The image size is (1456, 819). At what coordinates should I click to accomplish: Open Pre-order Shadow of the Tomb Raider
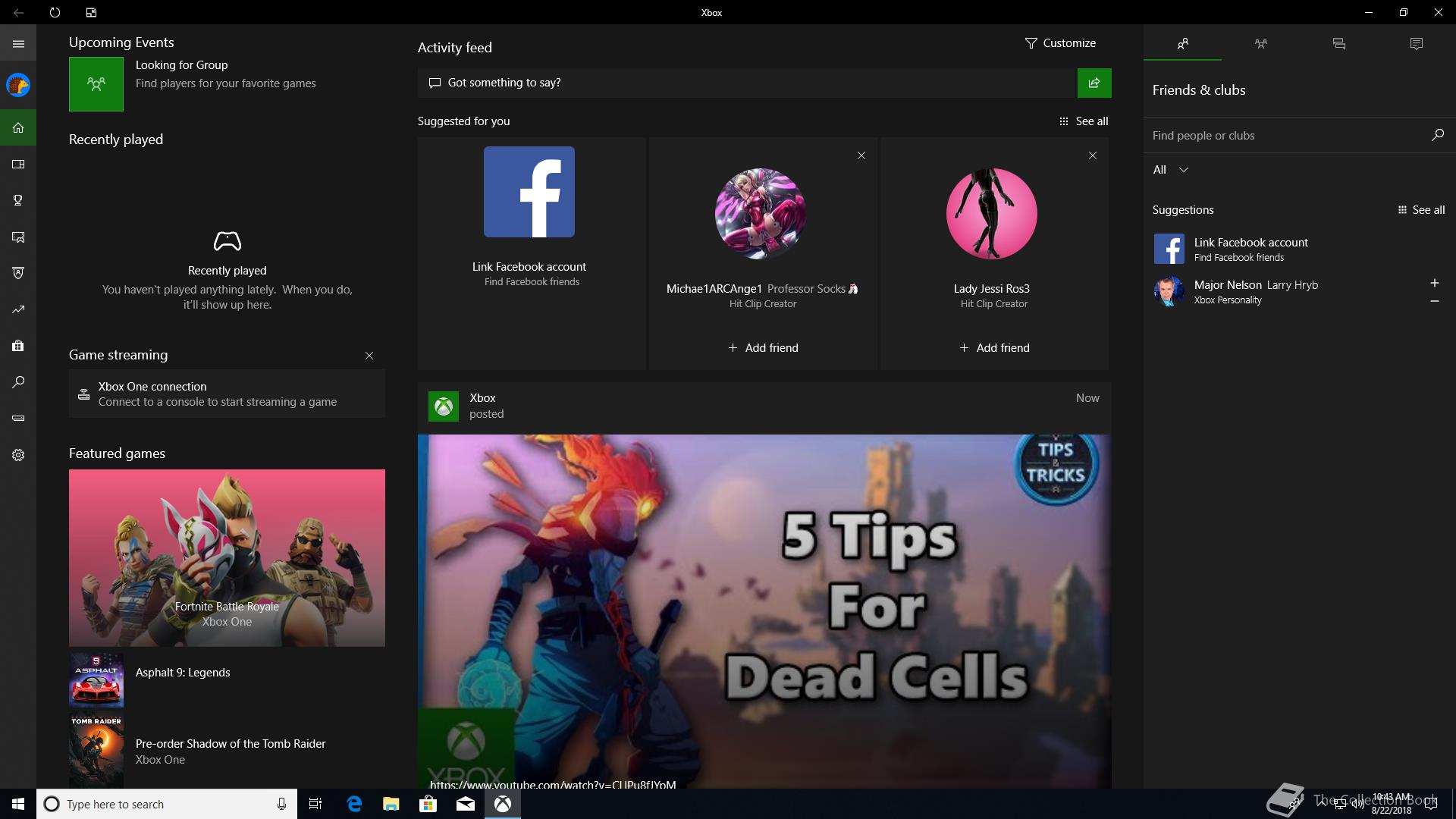(227, 752)
